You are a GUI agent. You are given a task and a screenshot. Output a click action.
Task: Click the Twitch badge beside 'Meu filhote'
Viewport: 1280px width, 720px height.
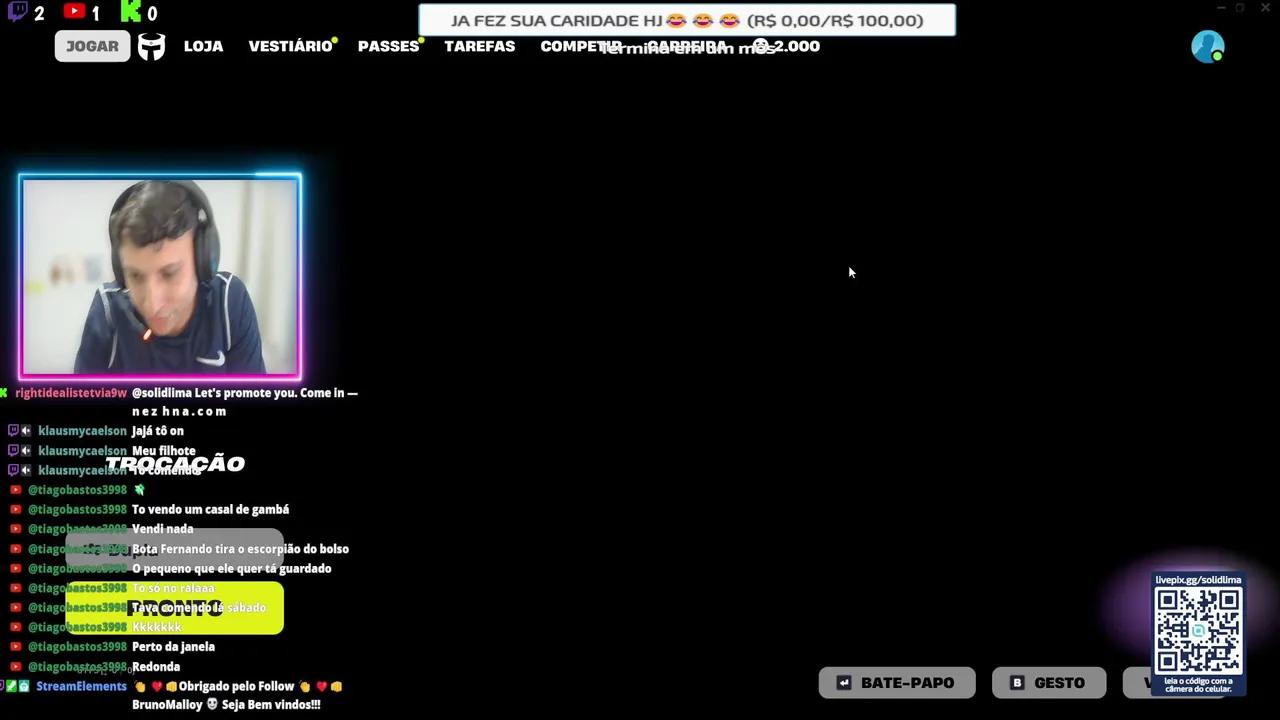coord(13,451)
